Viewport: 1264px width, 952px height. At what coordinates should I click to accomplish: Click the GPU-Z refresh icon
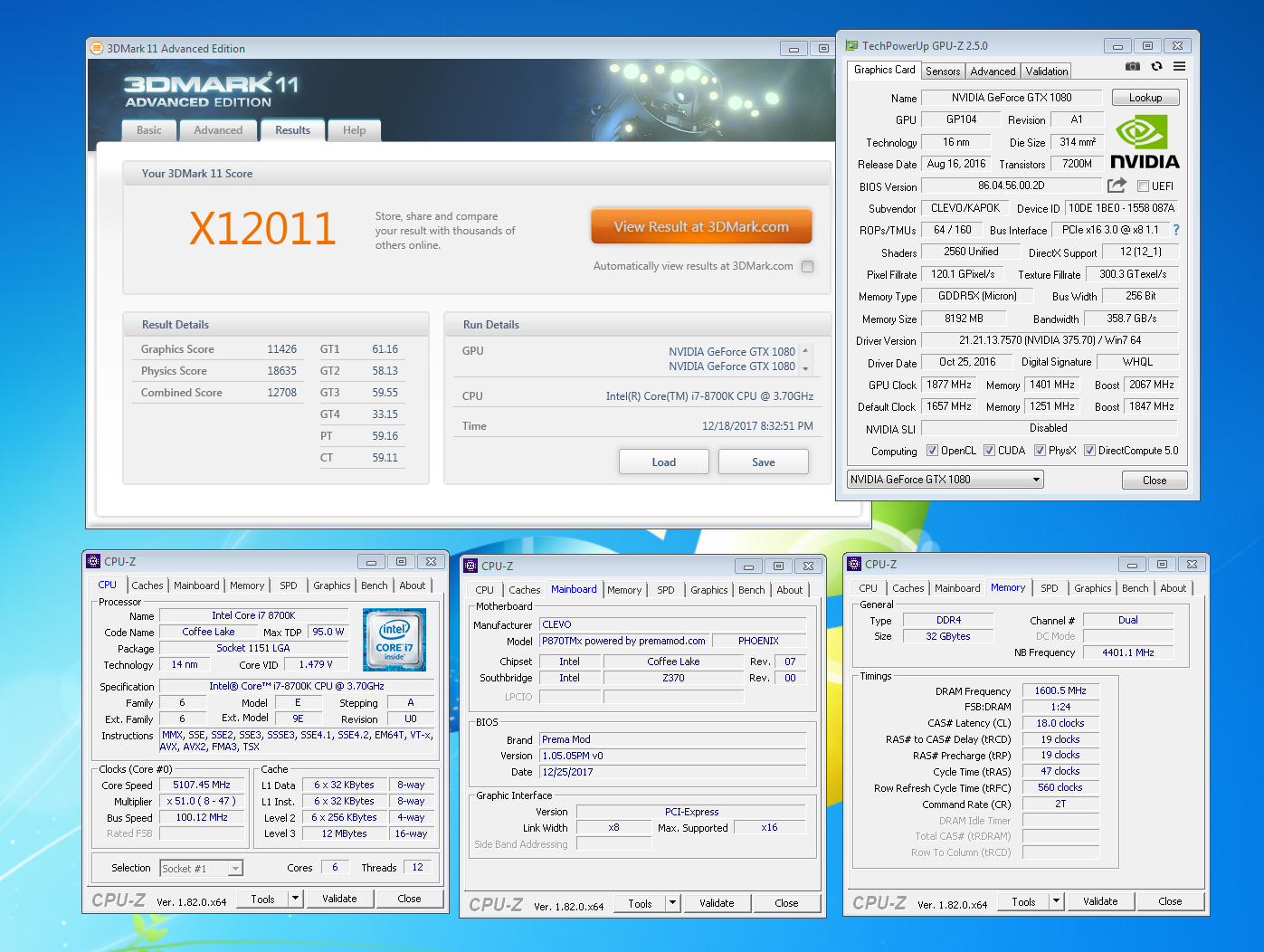pos(1156,66)
